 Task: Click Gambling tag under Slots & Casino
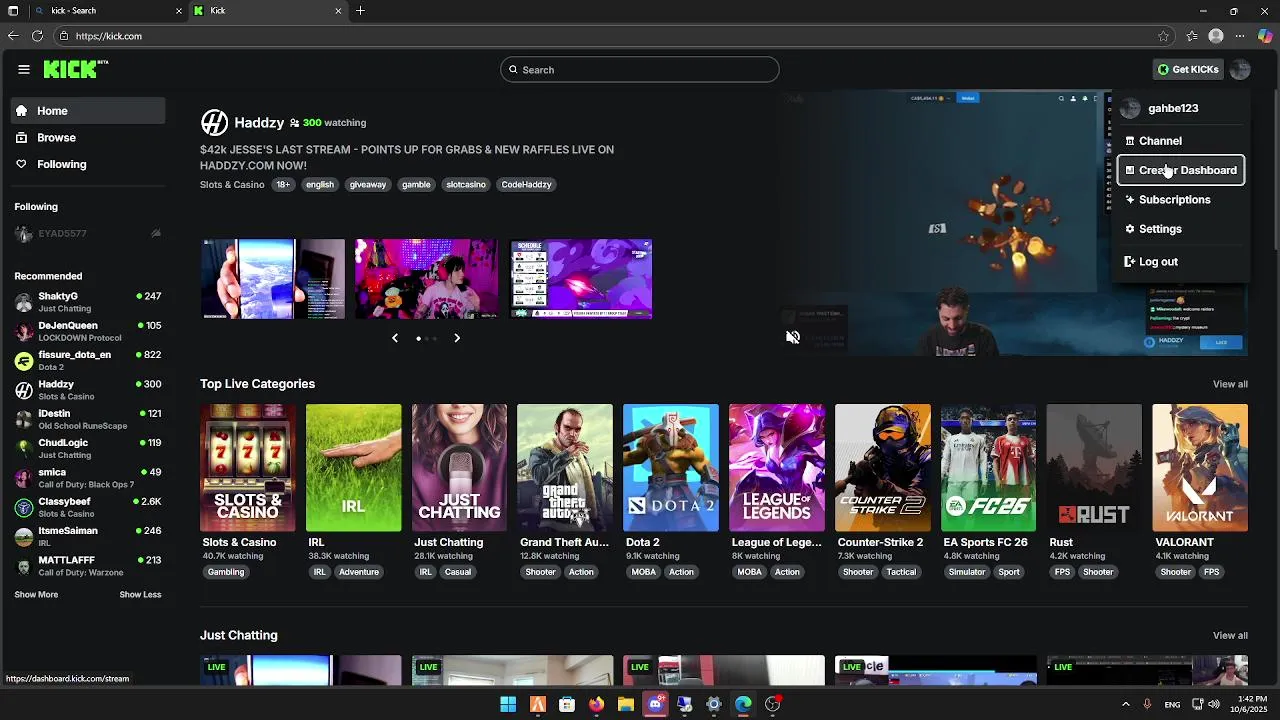tap(226, 572)
